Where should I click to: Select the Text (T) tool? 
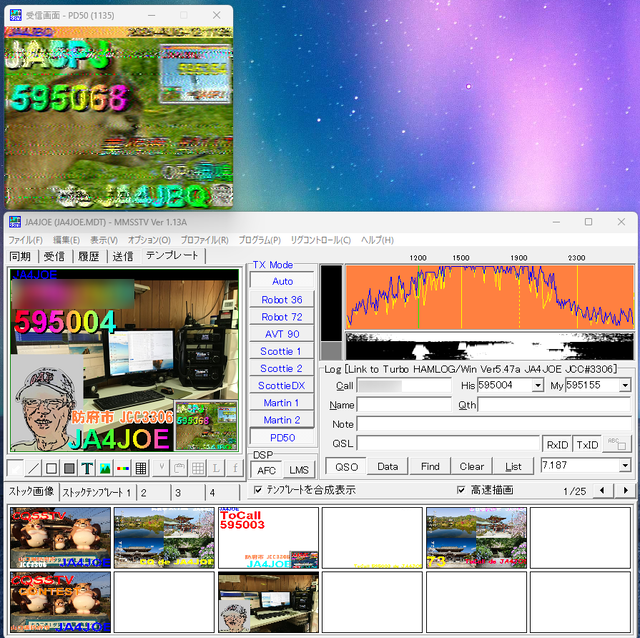(x=87, y=468)
